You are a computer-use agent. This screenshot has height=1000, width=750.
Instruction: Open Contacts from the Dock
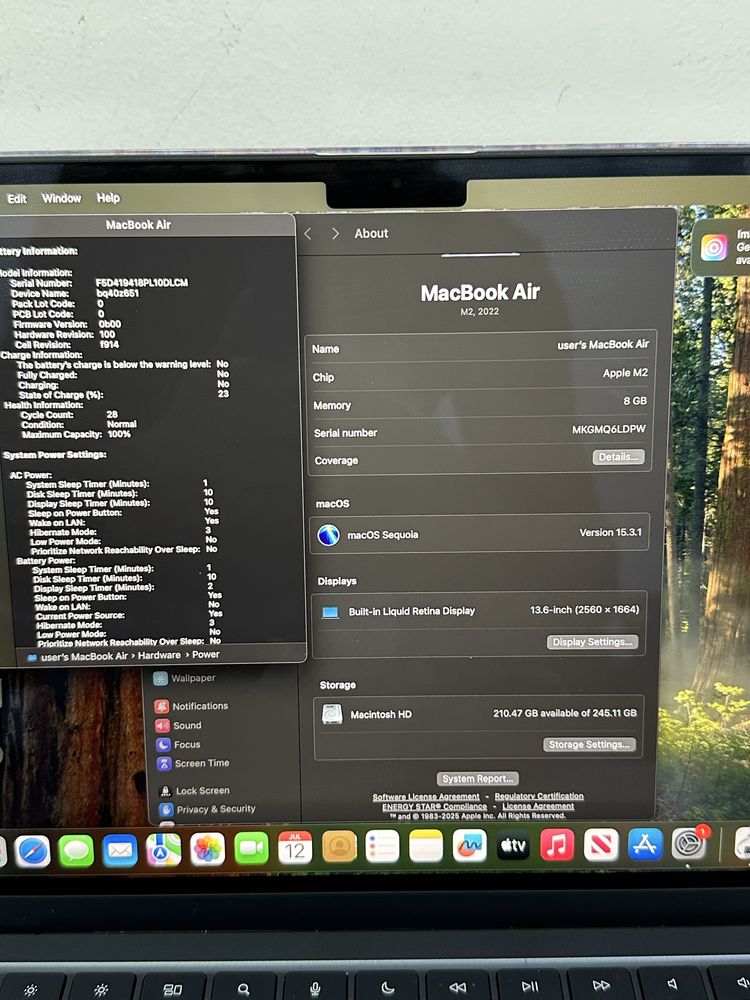point(339,847)
